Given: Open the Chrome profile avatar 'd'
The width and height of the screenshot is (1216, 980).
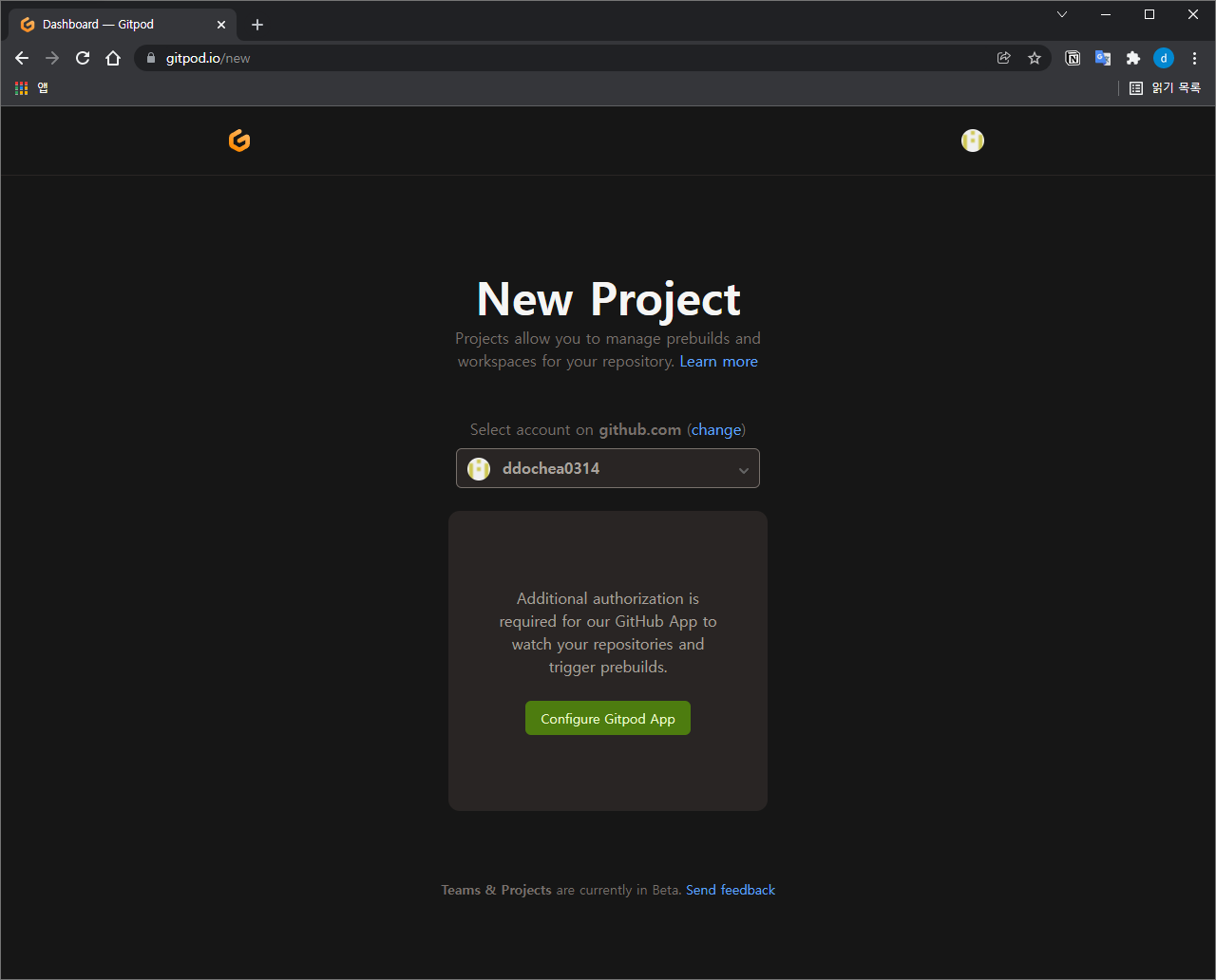Looking at the screenshot, I should [1164, 58].
